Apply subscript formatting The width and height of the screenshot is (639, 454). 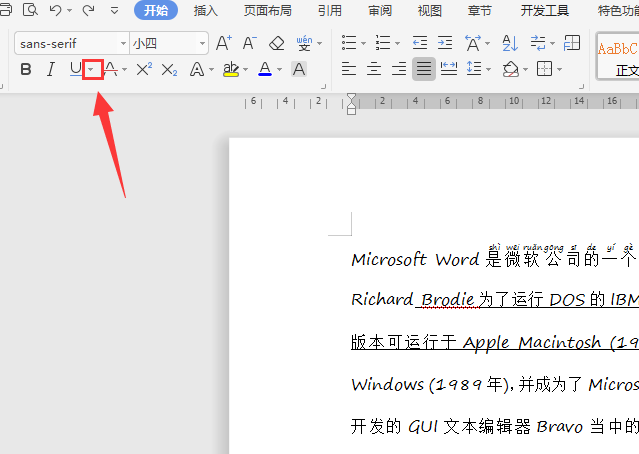pos(169,70)
